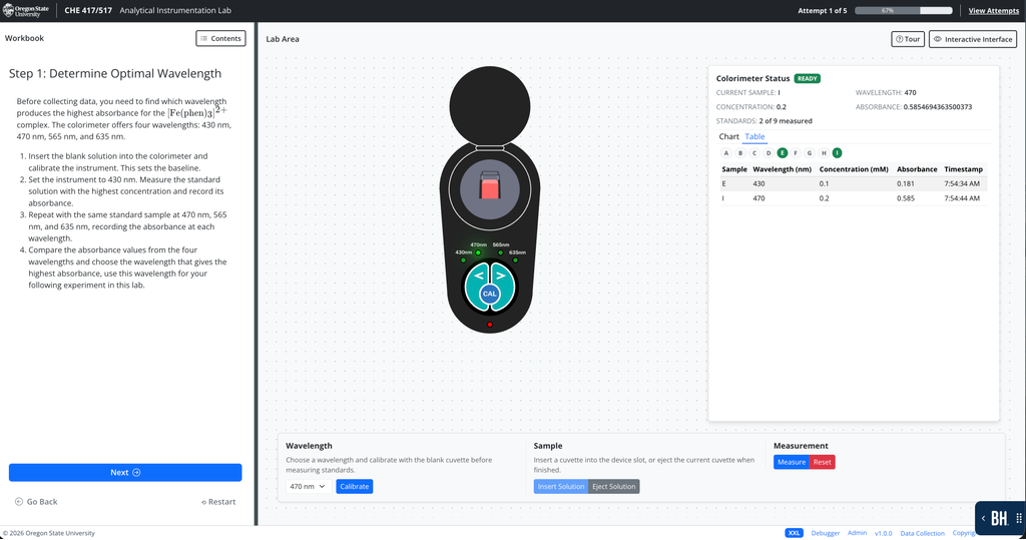This screenshot has height=540, width=1026.
Task: Click the colorimeter lid
Action: coord(490,106)
